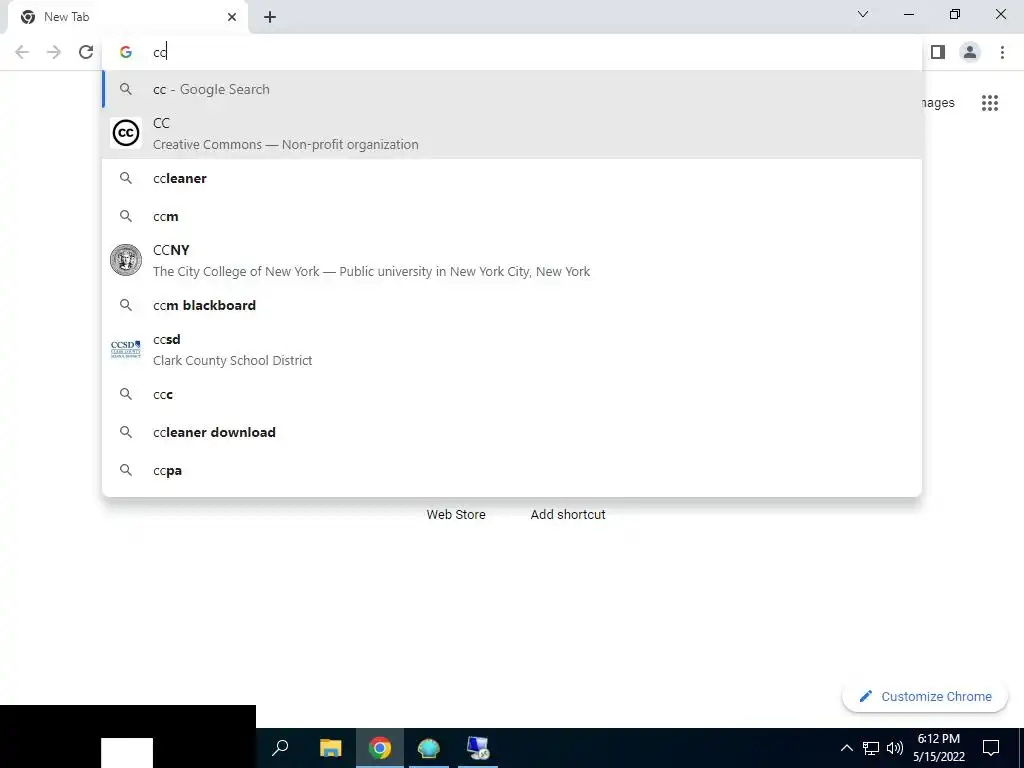This screenshot has width=1024, height=768.
Task: Open the tab search chevron
Action: click(x=863, y=14)
